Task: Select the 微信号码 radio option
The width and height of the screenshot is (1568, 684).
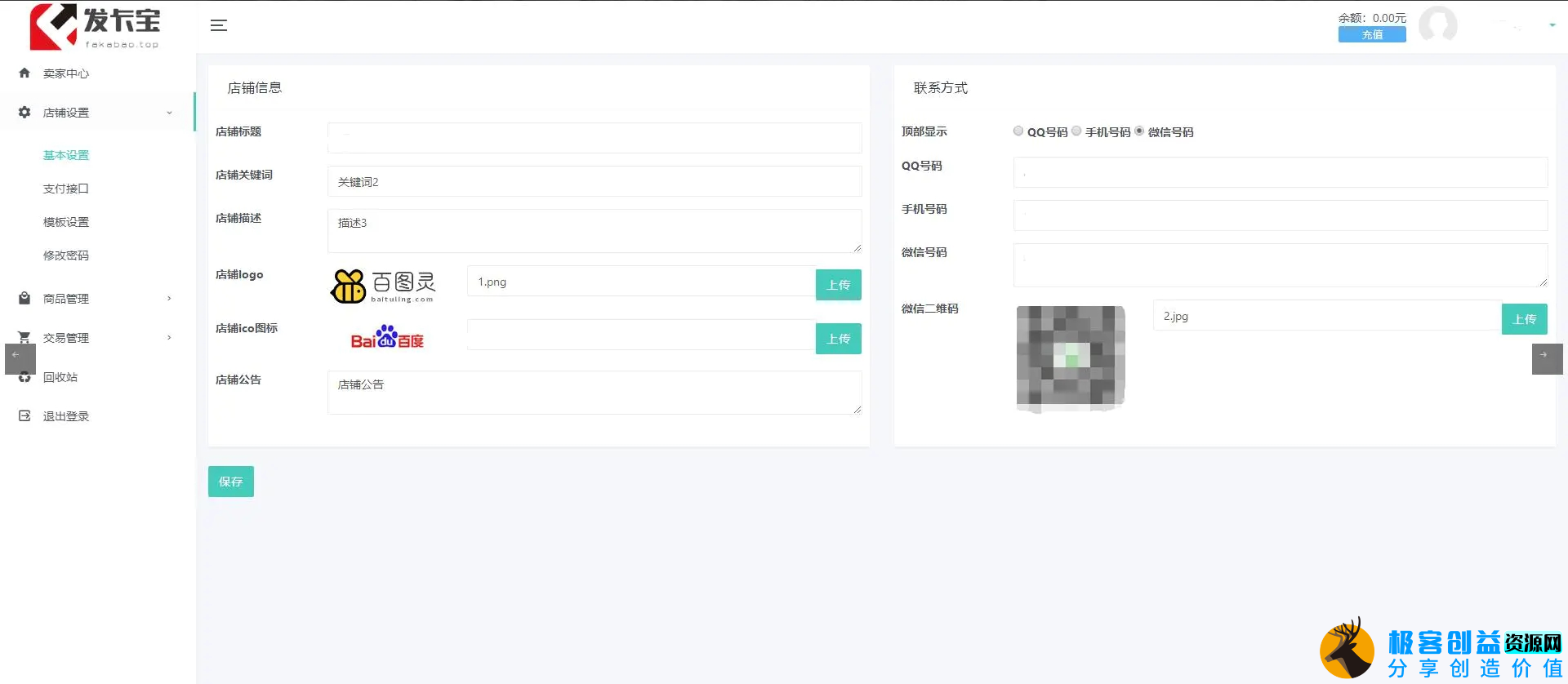Action: coord(1139,131)
